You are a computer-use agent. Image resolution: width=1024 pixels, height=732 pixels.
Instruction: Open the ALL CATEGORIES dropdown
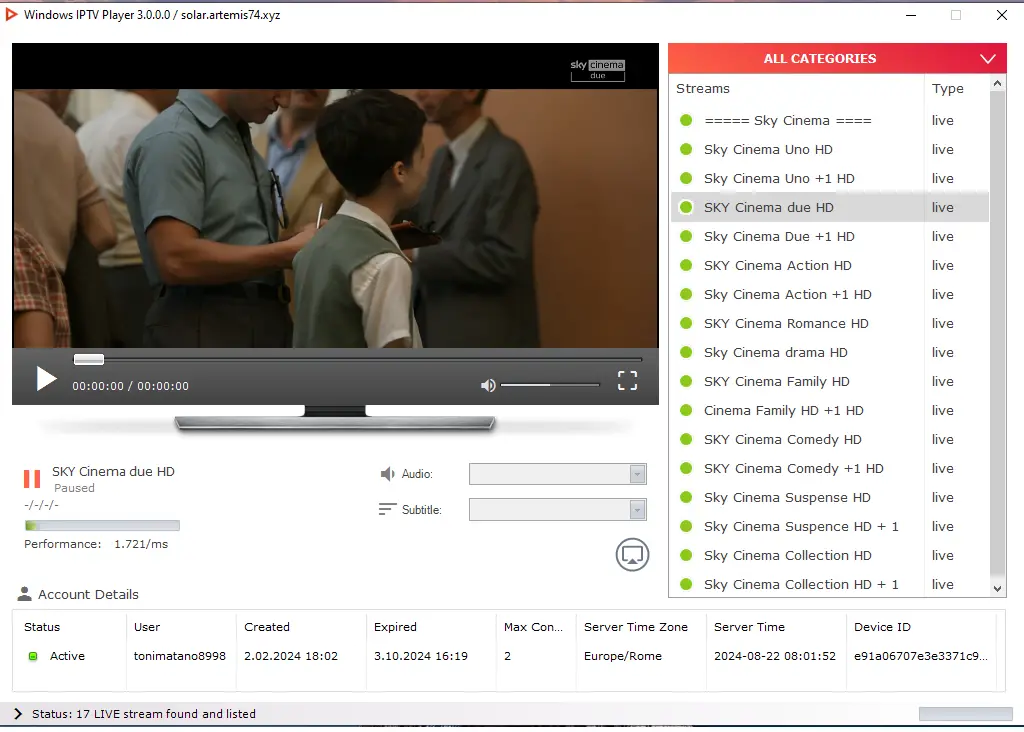click(x=837, y=58)
